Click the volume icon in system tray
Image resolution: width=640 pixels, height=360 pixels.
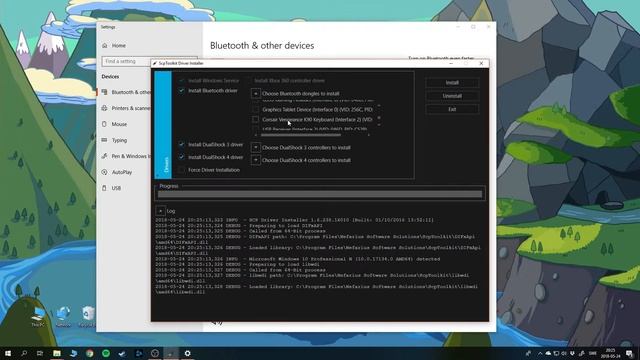[564, 353]
